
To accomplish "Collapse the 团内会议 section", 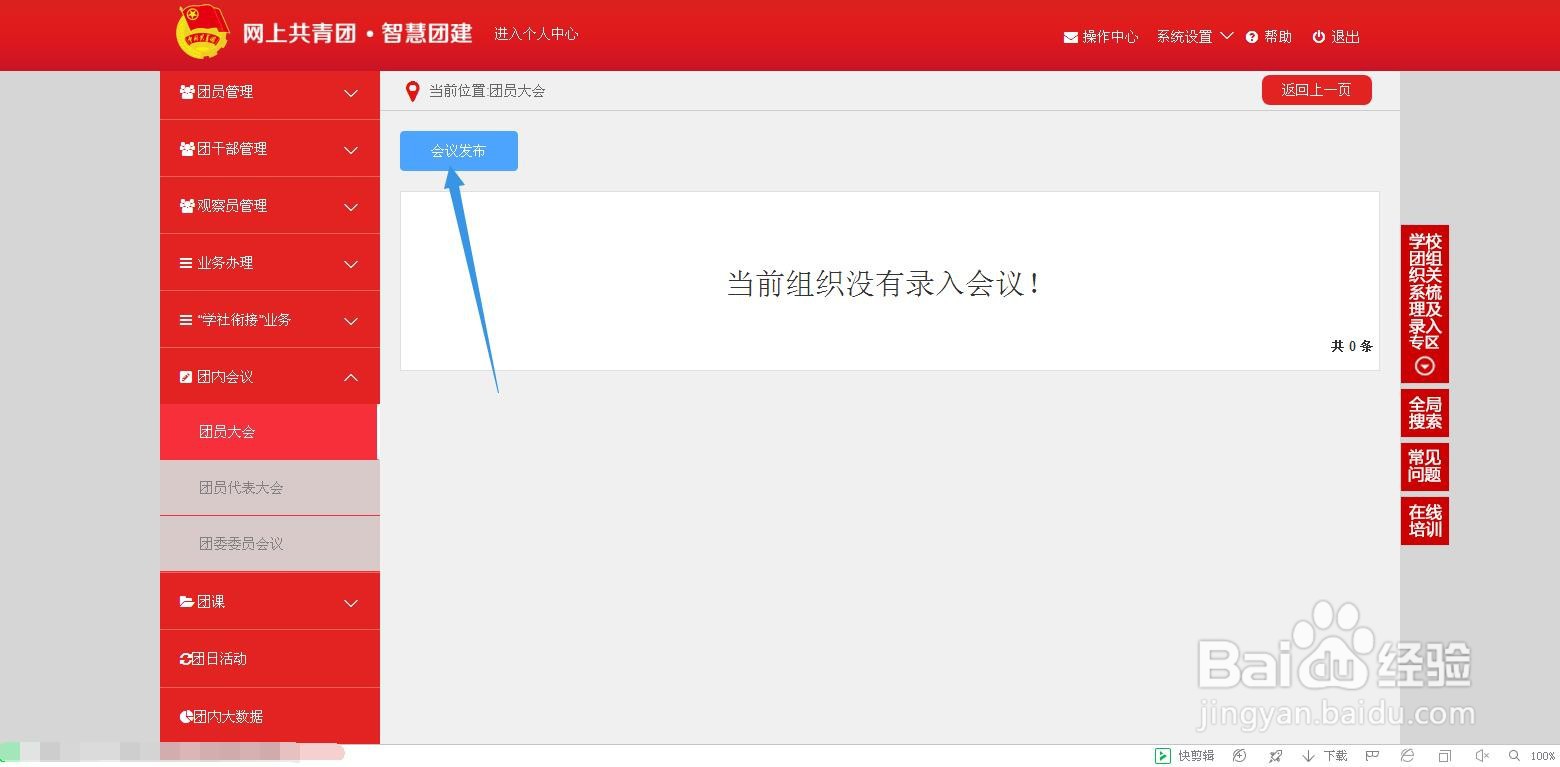I will 269,376.
